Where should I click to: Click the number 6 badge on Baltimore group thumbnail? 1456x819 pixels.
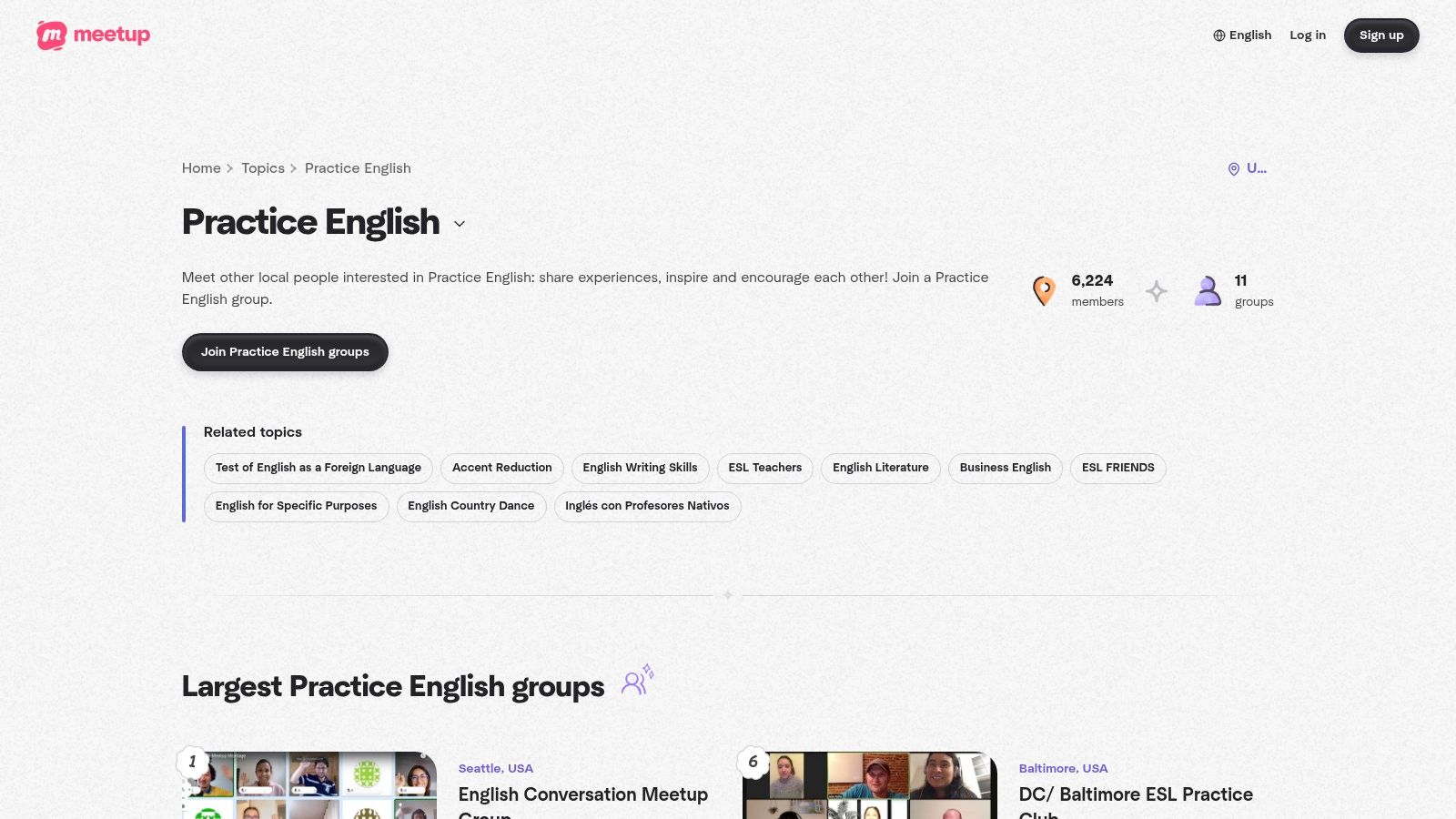pos(753,763)
